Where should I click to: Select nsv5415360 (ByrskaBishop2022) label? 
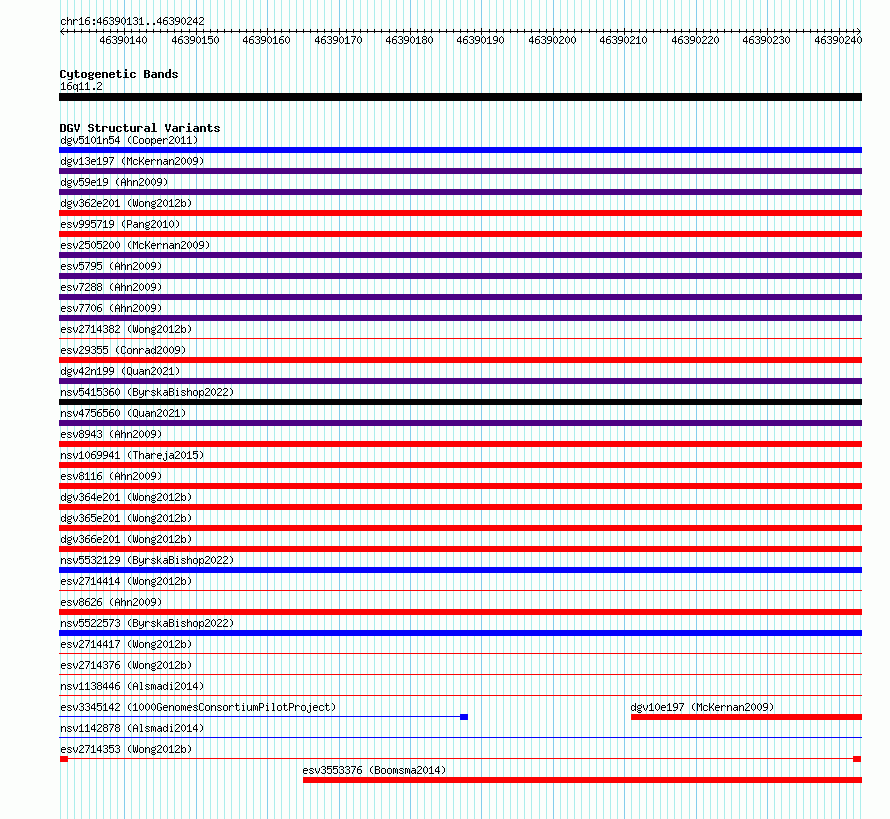pyautogui.click(x=147, y=392)
